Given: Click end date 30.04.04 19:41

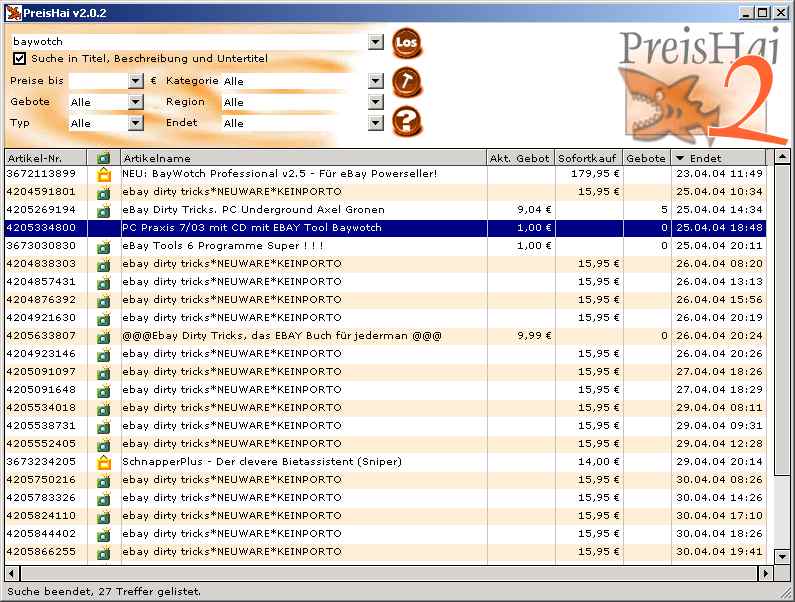Looking at the screenshot, I should coord(719,552).
